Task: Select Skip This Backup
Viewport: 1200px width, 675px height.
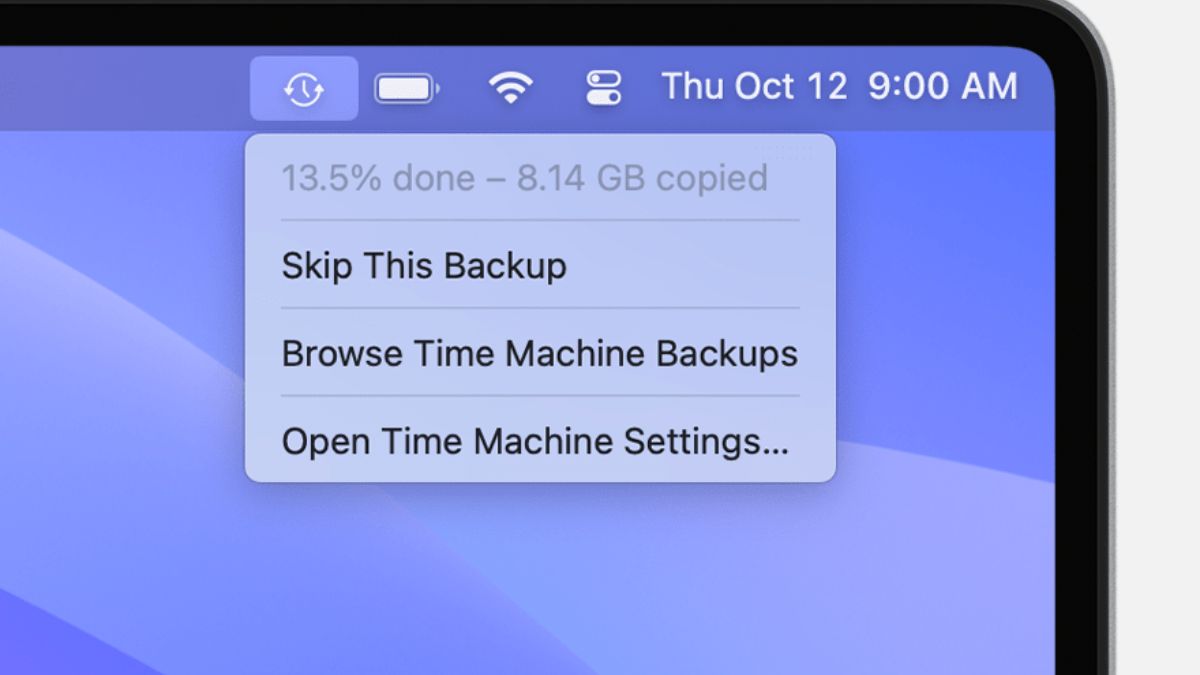Action: click(x=424, y=266)
